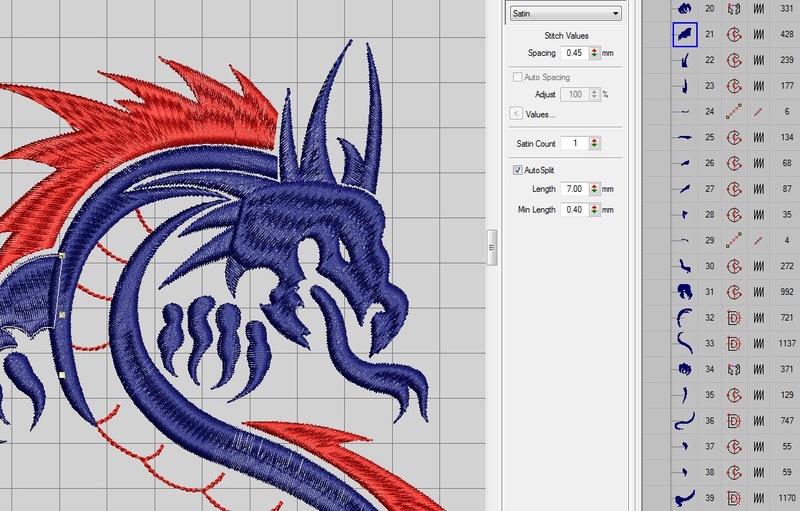This screenshot has height=511, width=800.
Task: Click the stitch type icon in row 31
Action: click(x=759, y=292)
